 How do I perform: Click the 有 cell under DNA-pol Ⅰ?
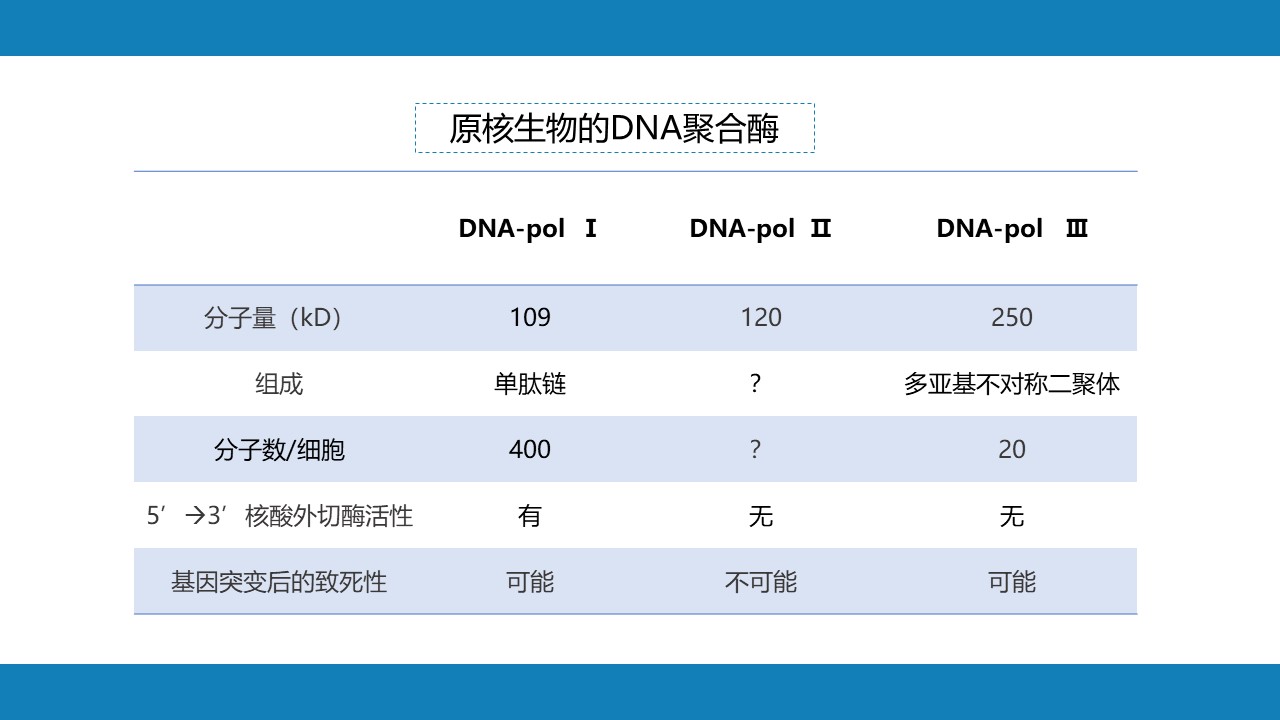click(530, 516)
